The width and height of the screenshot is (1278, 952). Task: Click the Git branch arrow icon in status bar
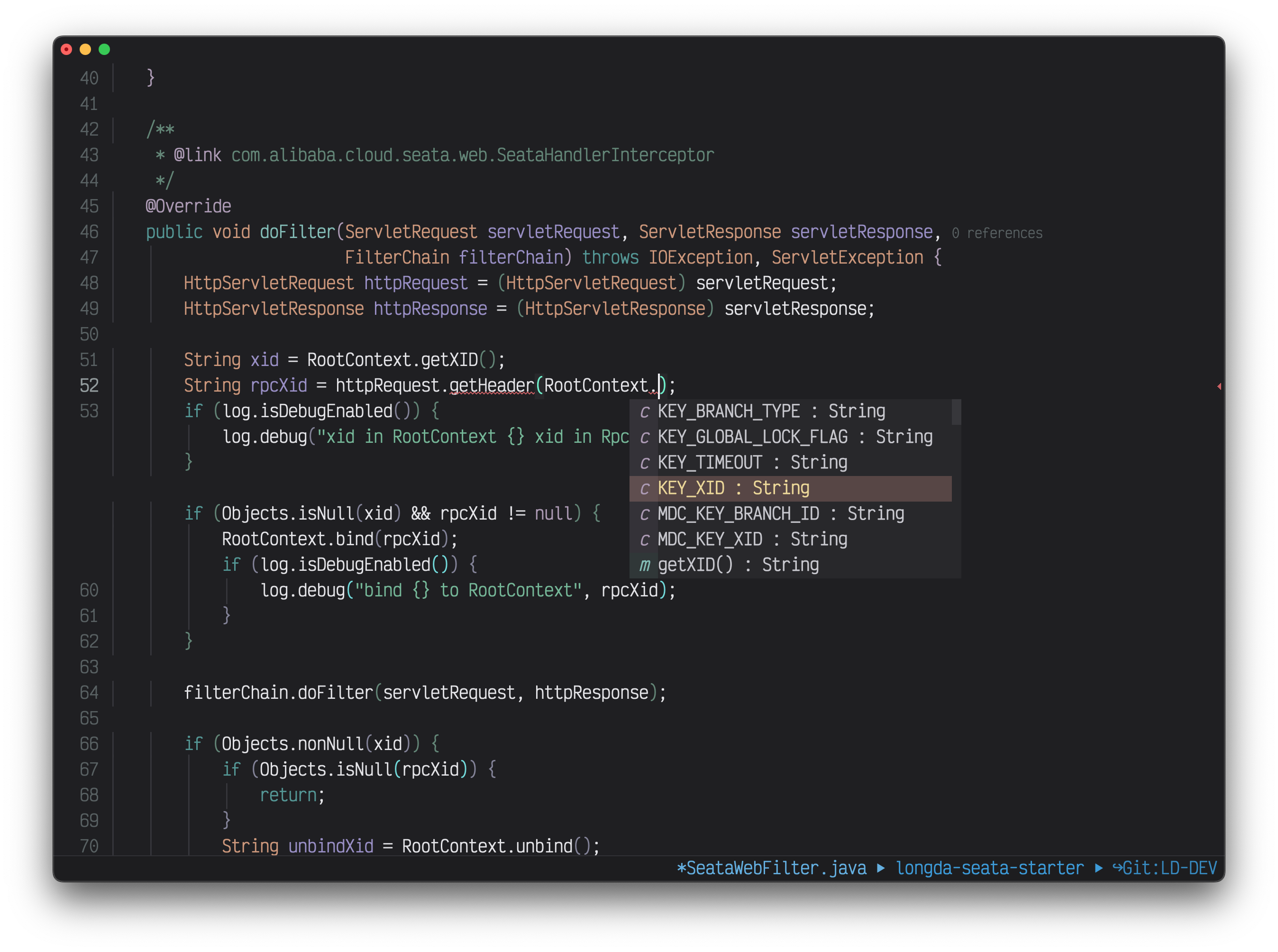[x=1117, y=868]
